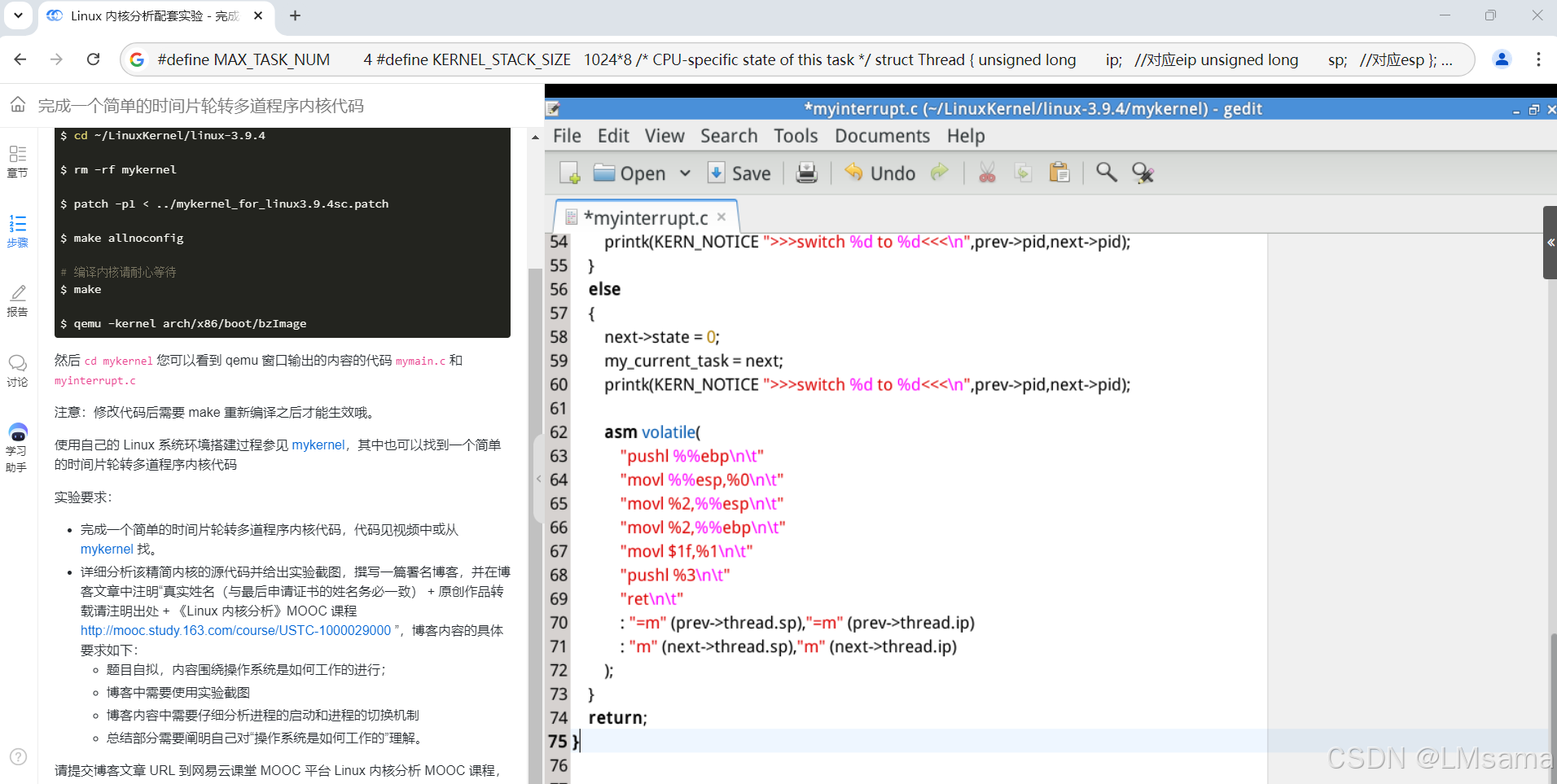
Task: Open the gedit File menu
Action: coord(567,136)
